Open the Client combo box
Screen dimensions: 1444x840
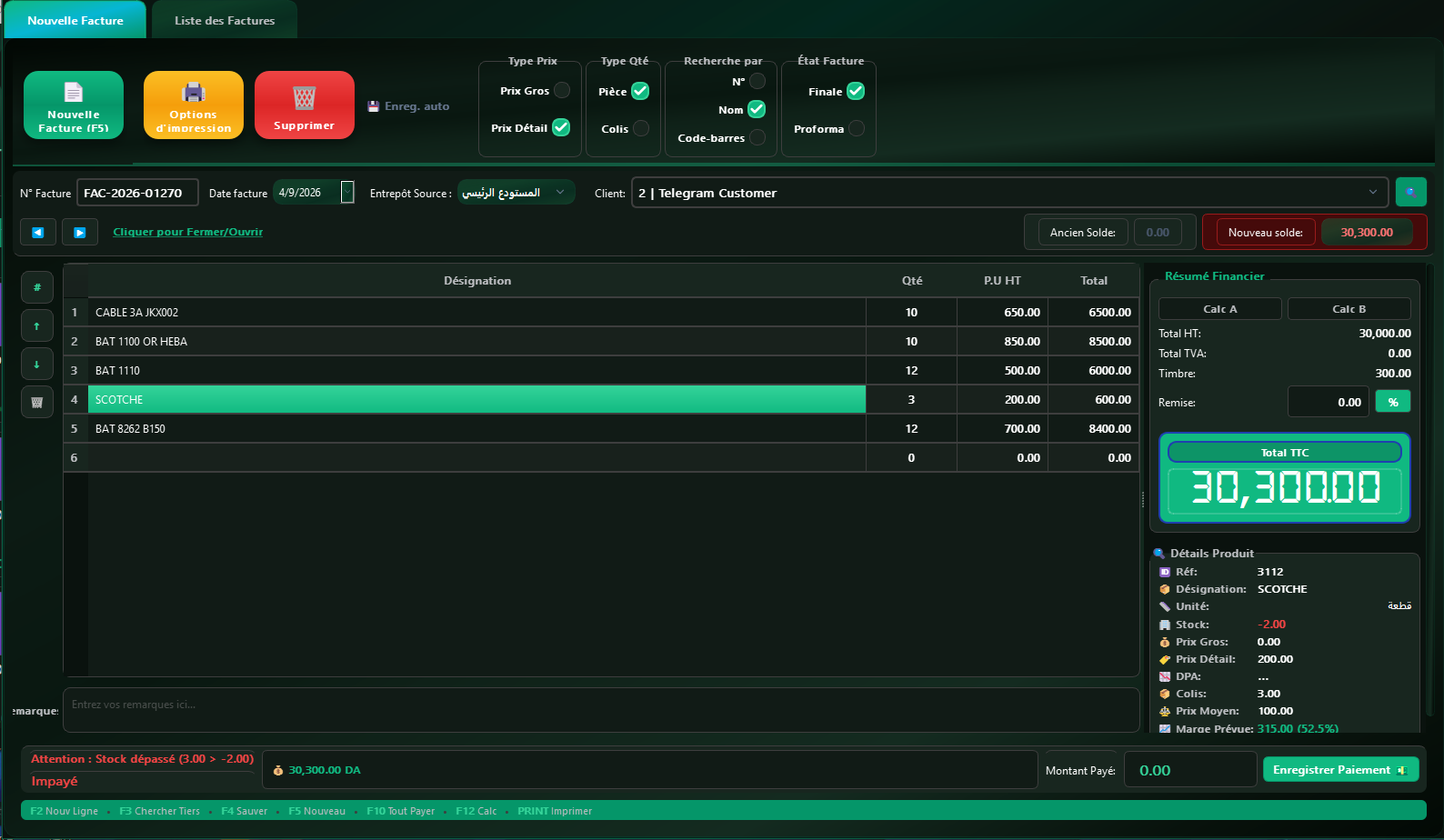[x=1009, y=193]
